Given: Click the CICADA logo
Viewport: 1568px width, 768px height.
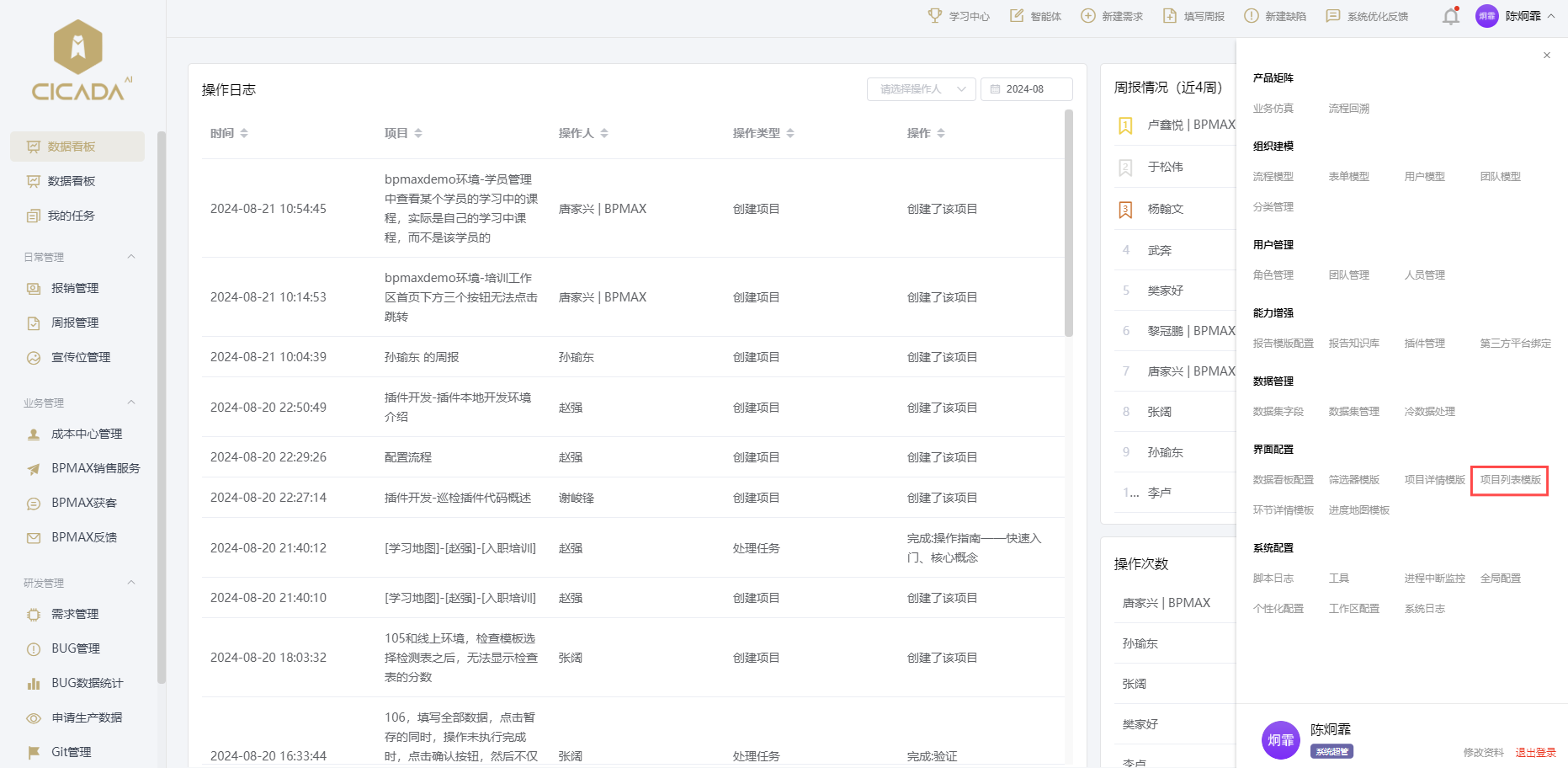Looking at the screenshot, I should [81, 61].
